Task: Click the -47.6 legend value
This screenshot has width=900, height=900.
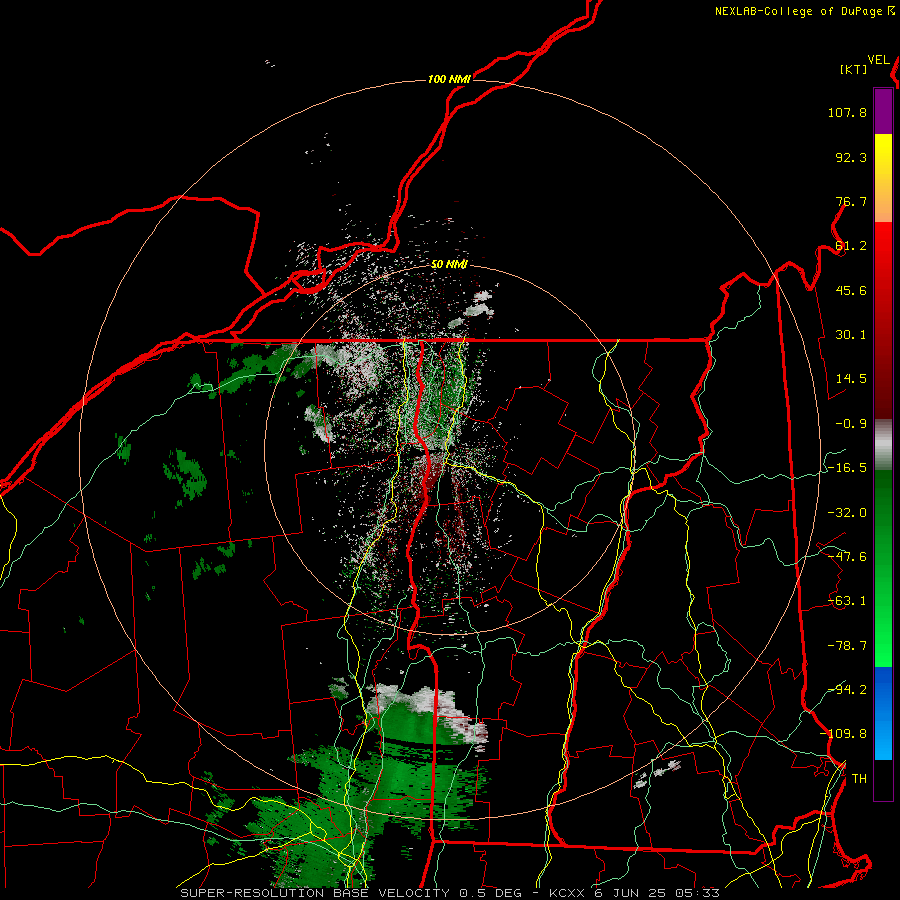Action: (x=847, y=557)
